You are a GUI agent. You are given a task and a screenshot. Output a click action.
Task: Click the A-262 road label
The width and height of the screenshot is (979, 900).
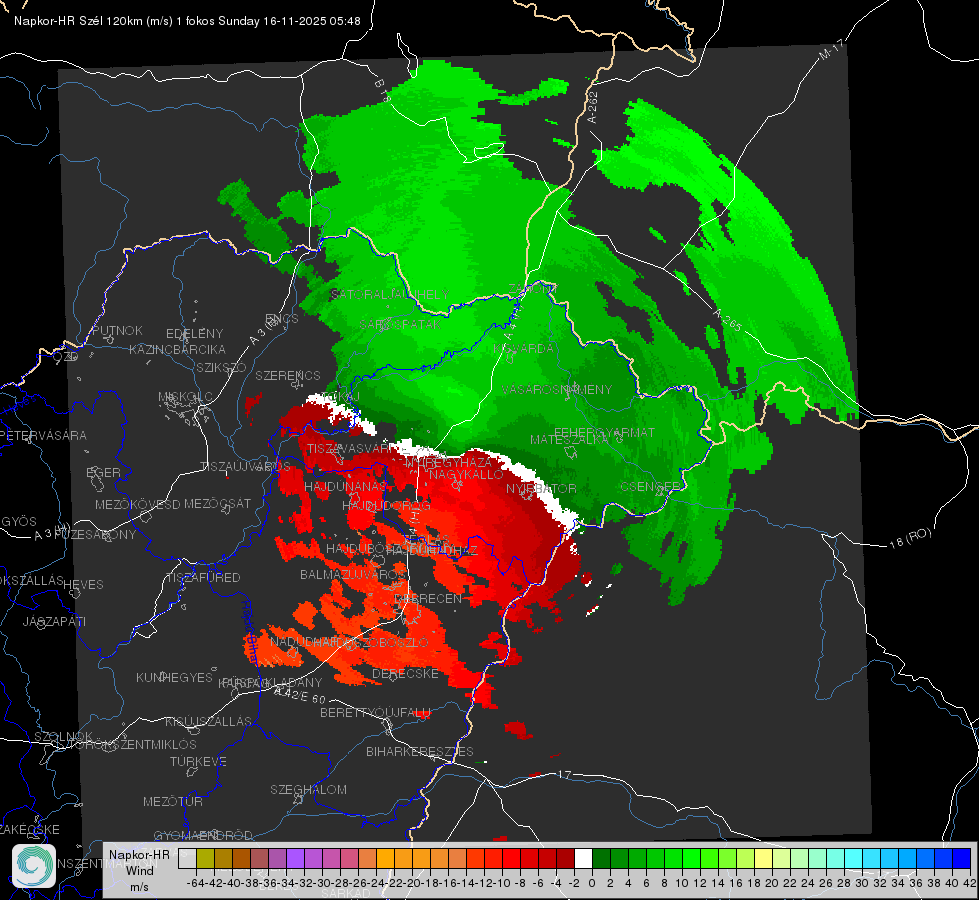(593, 107)
